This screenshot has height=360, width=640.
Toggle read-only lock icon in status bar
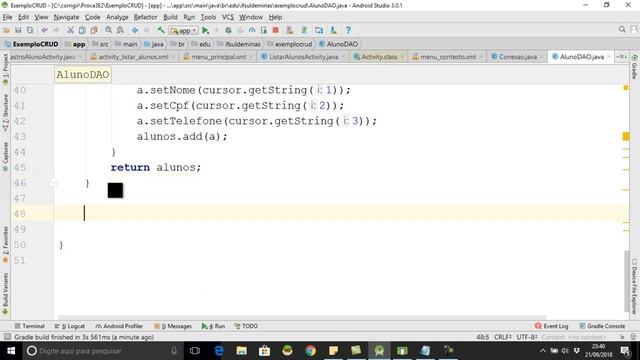click(x=622, y=337)
